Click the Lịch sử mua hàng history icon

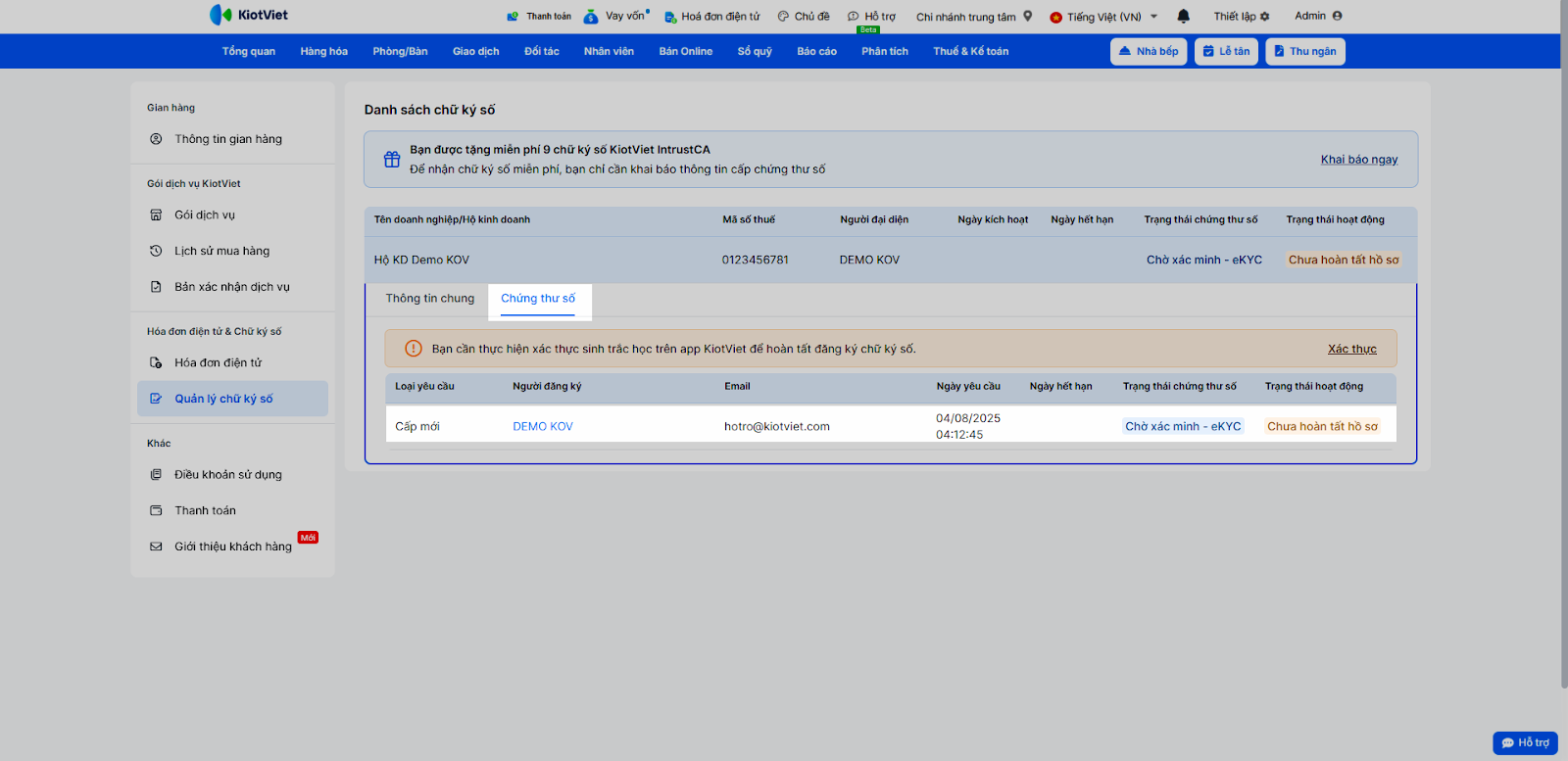[156, 251]
